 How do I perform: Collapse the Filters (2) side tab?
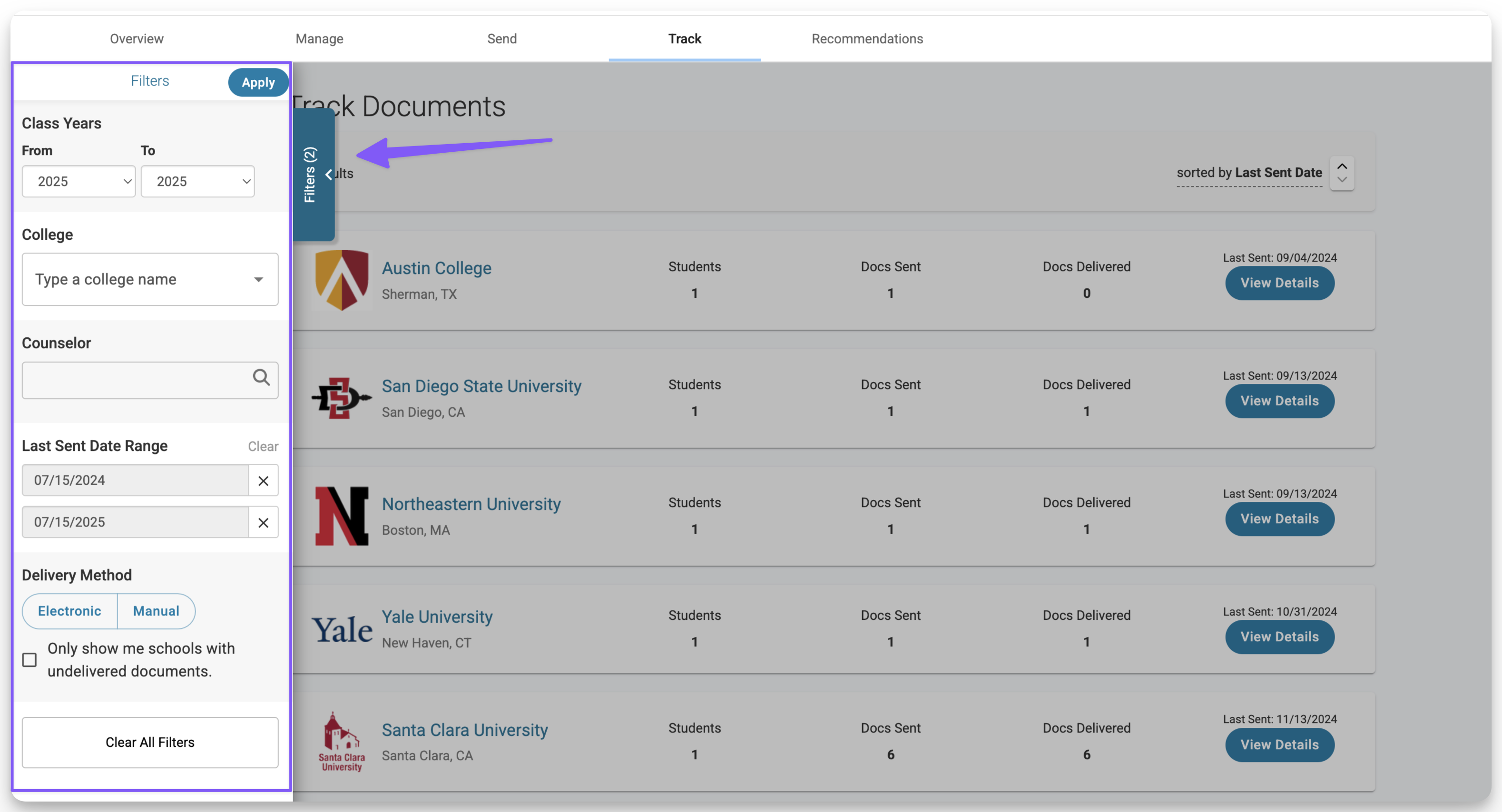(x=314, y=174)
